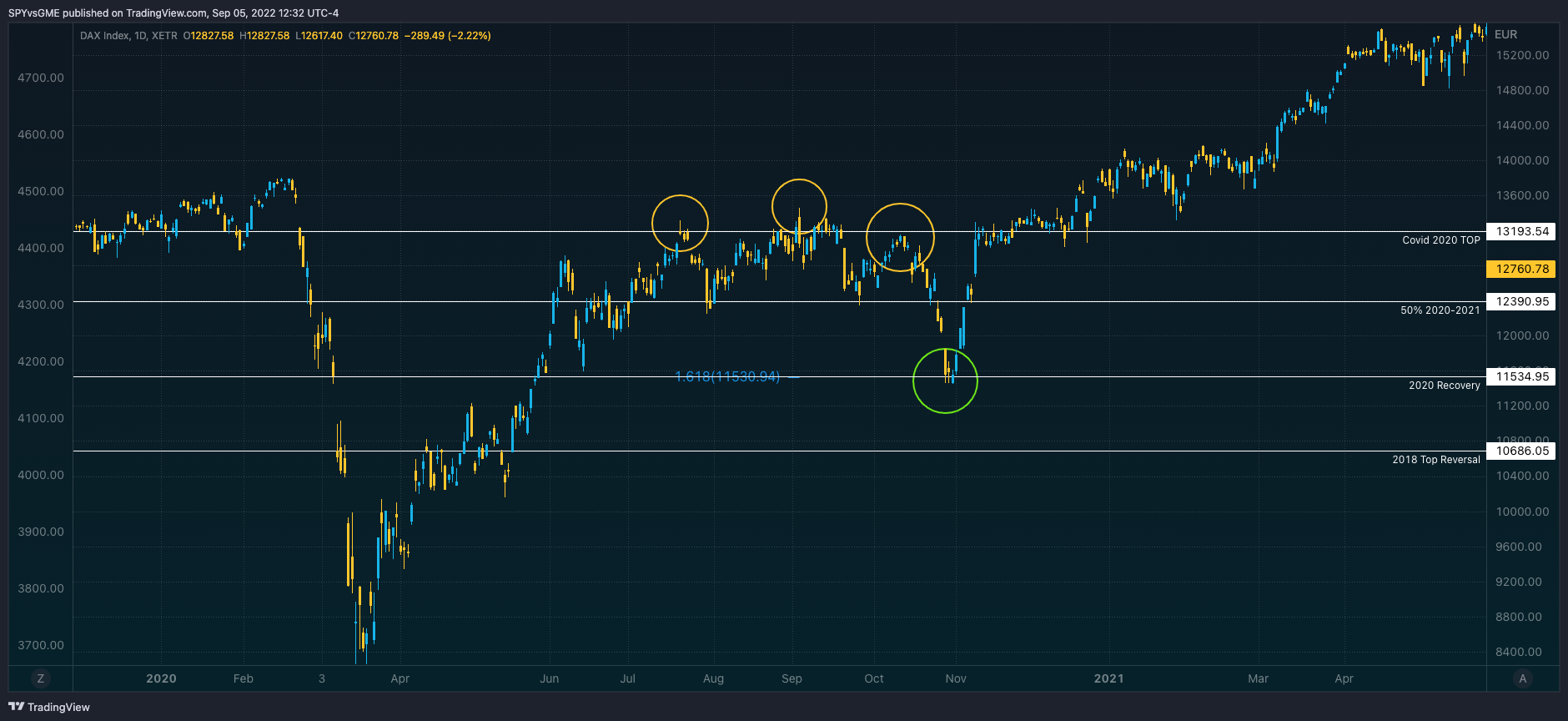Click the 3700.00 left scale tick
Viewport: 1568px width, 721px height.
pos(41,645)
